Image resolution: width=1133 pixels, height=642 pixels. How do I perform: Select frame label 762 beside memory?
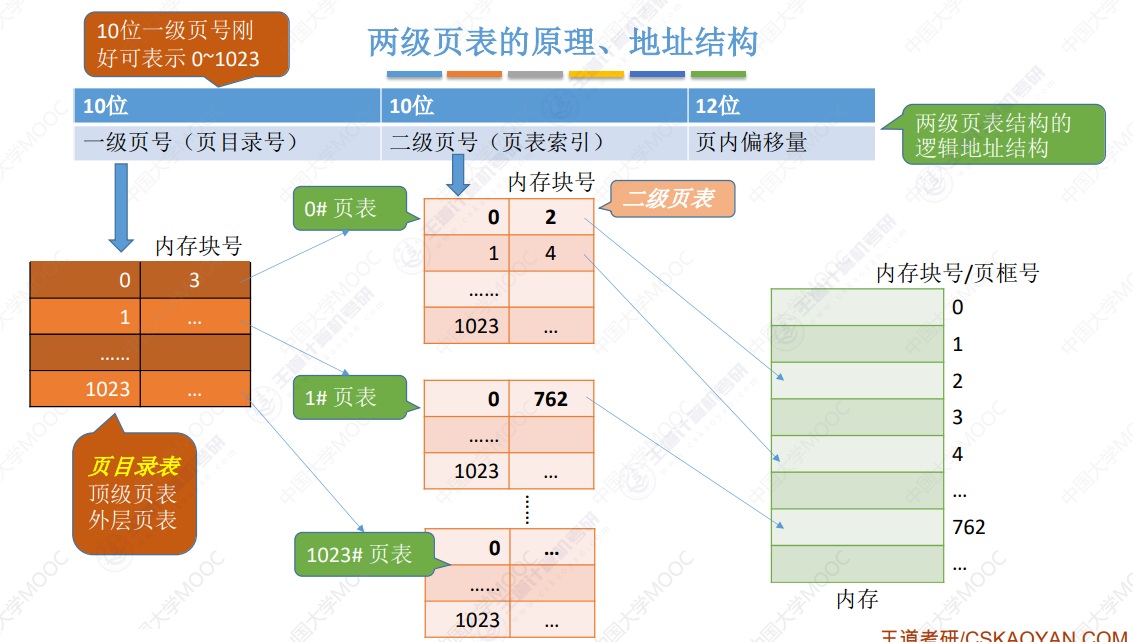(x=968, y=527)
